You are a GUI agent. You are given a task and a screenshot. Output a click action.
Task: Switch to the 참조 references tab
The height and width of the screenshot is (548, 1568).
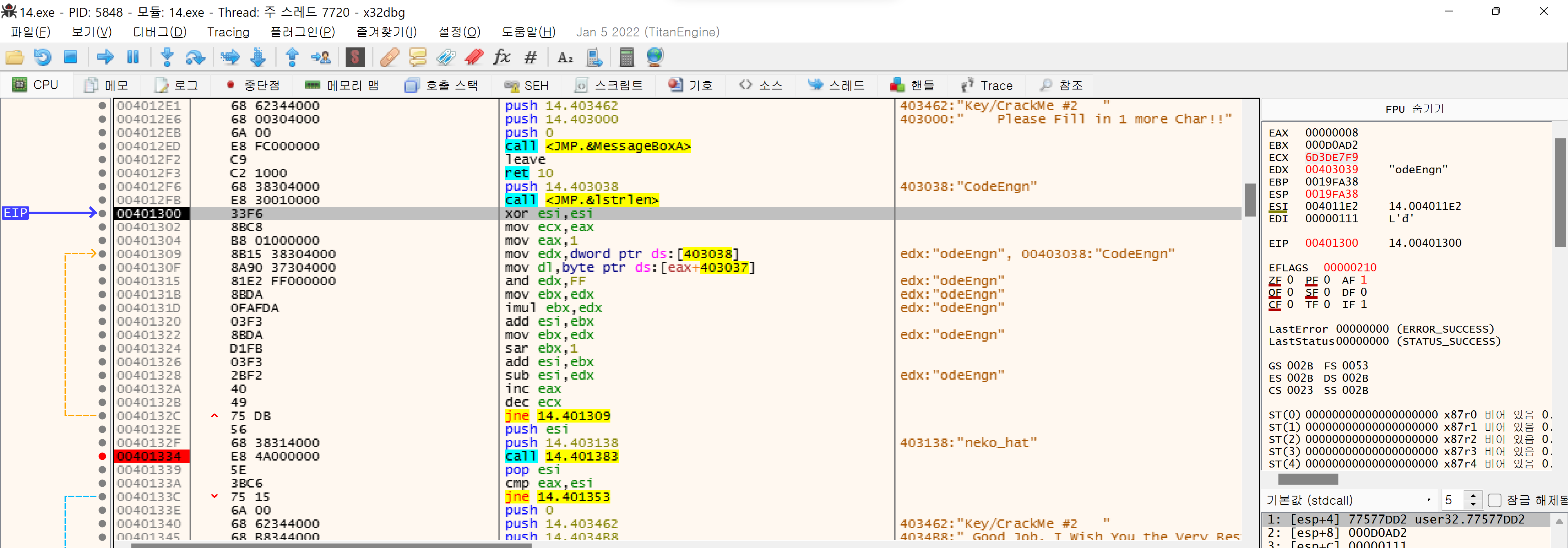point(1061,85)
